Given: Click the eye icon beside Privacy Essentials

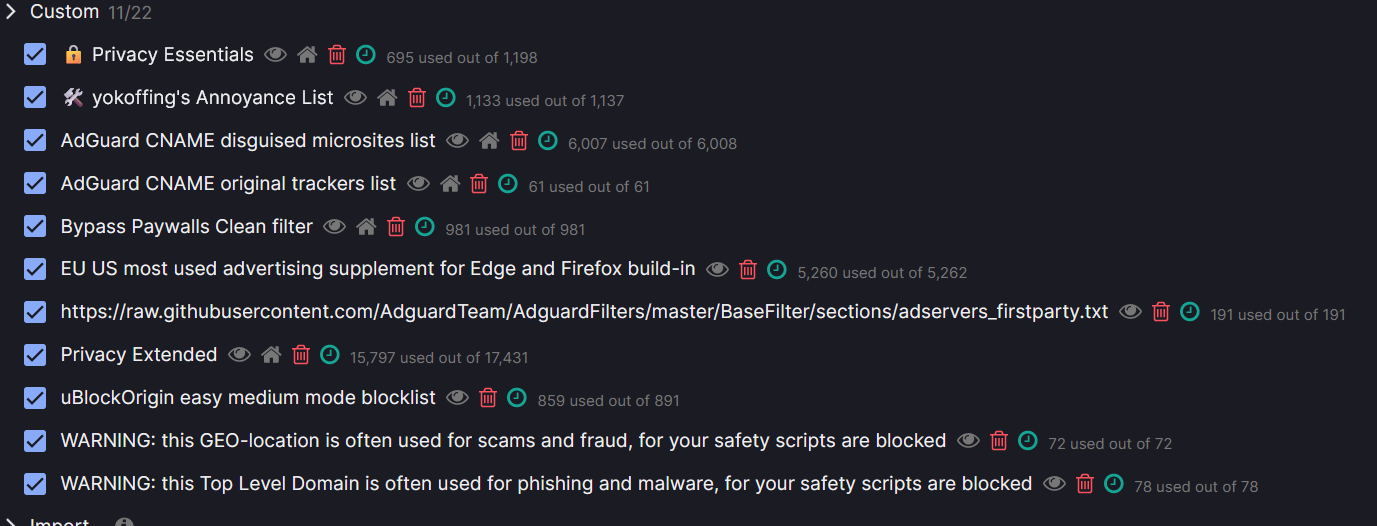Looking at the screenshot, I should pos(275,55).
